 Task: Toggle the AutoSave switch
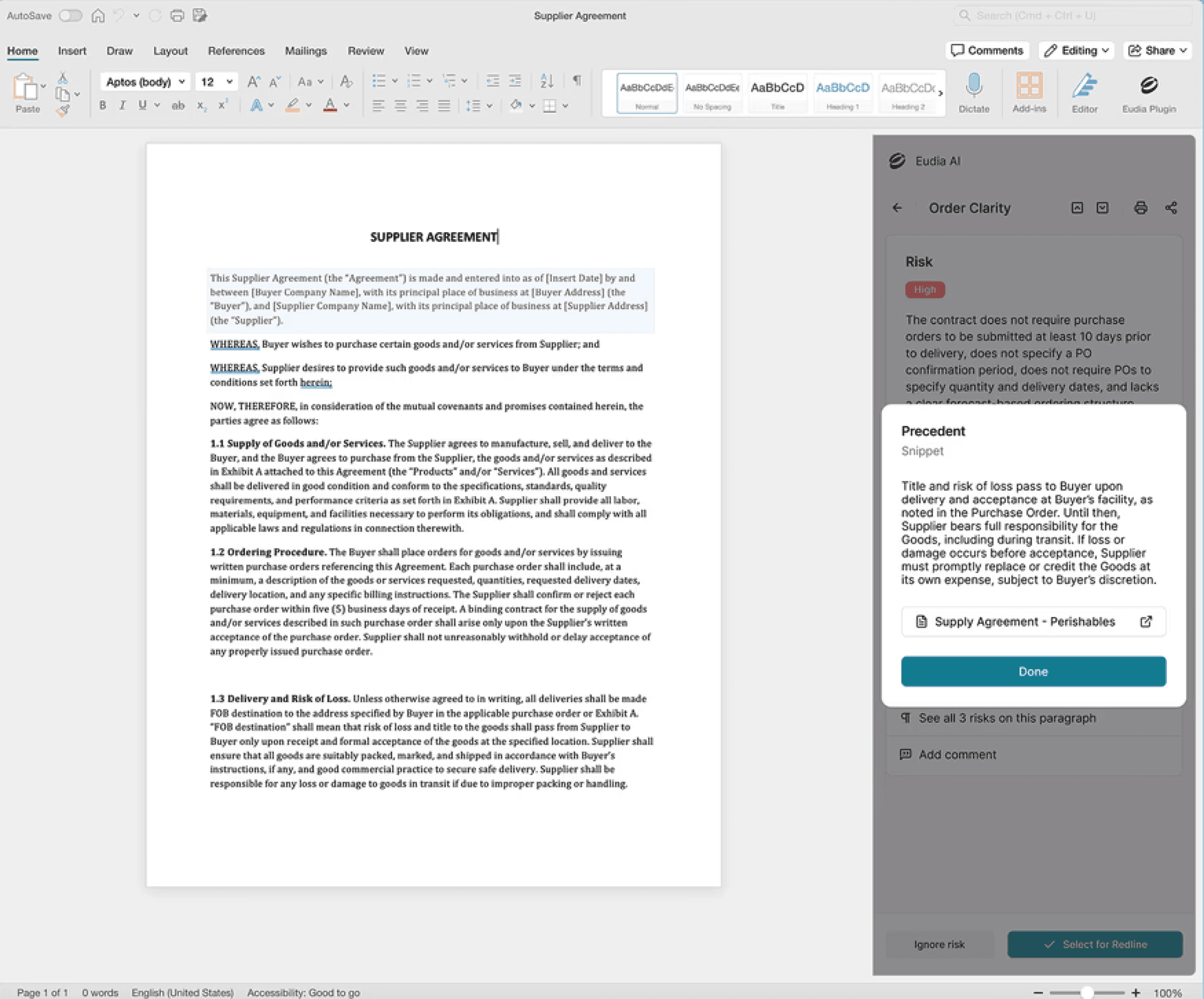[x=71, y=16]
